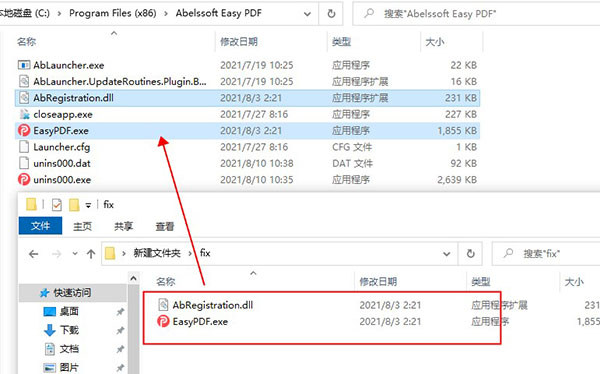Click the Forward arrow in fix window

pyautogui.click(x=57, y=254)
